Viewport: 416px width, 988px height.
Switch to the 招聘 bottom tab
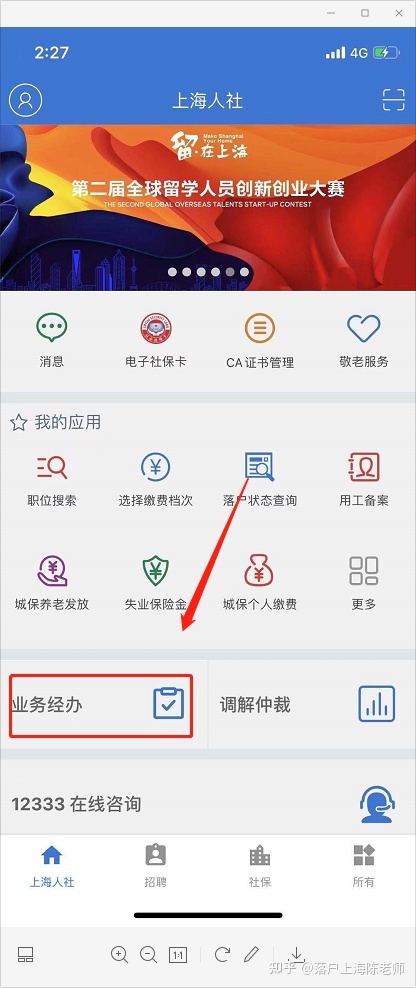coord(156,866)
